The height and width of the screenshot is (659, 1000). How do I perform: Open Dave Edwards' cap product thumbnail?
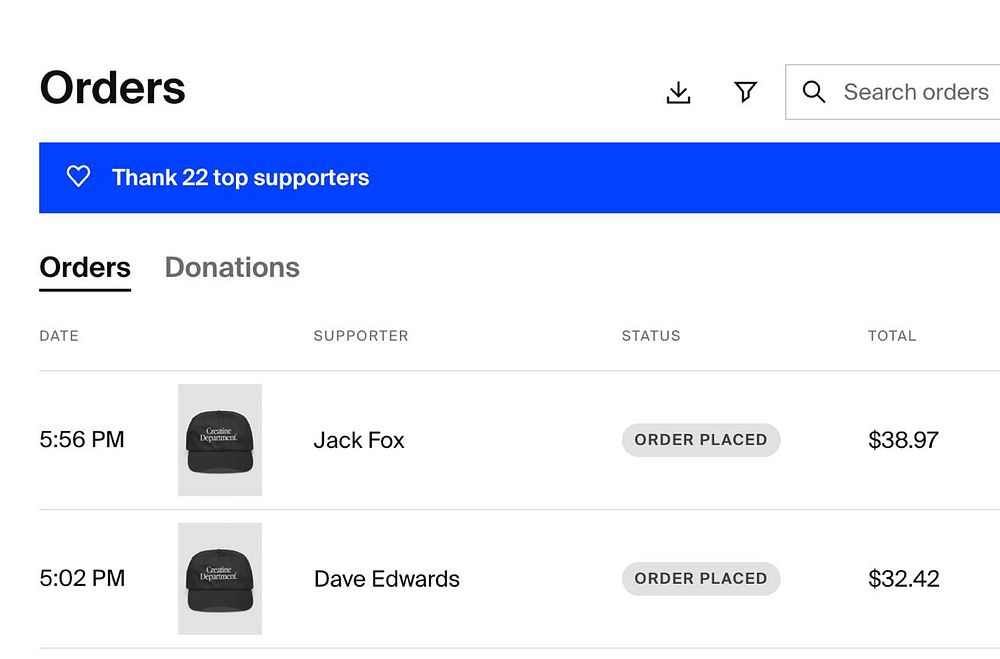pos(220,579)
